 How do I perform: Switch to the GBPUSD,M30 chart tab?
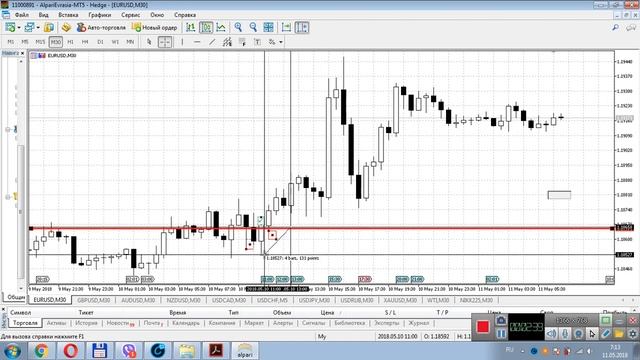[x=94, y=300]
